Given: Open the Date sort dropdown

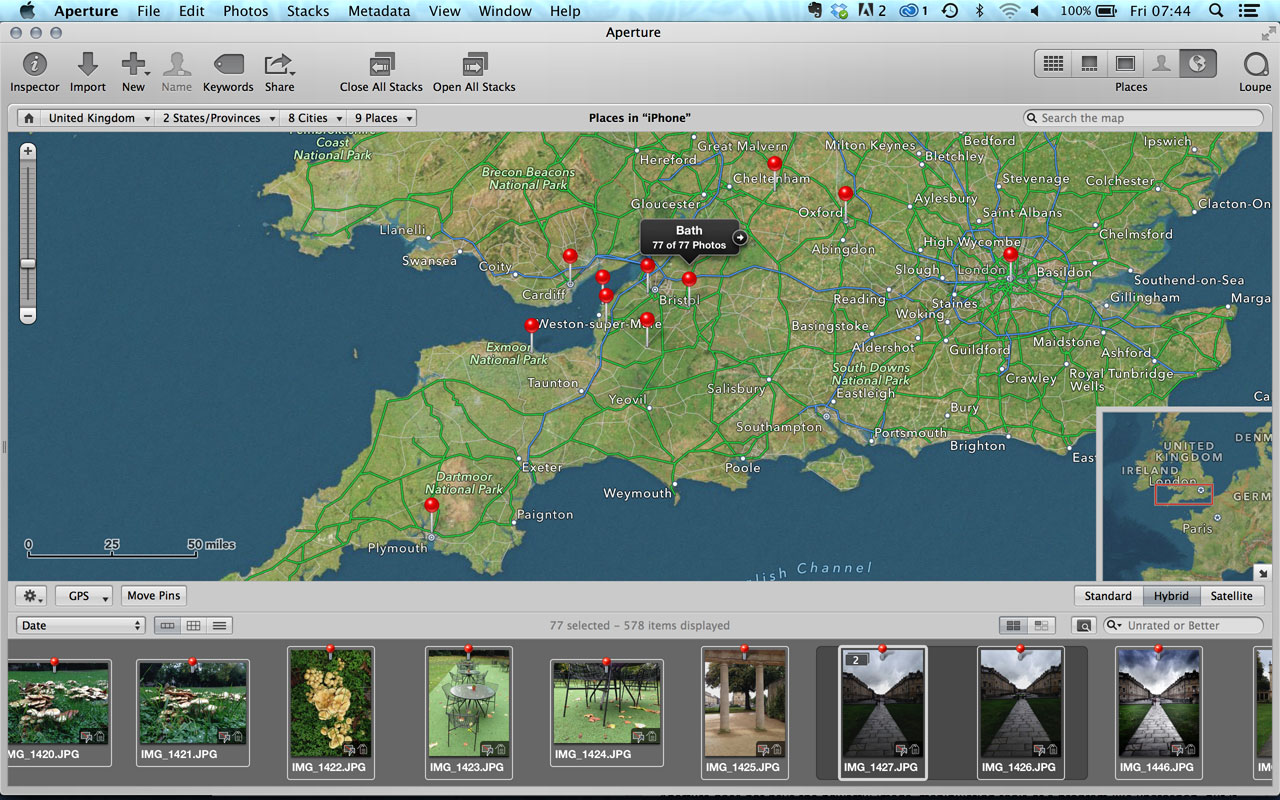Looking at the screenshot, I should [x=81, y=625].
